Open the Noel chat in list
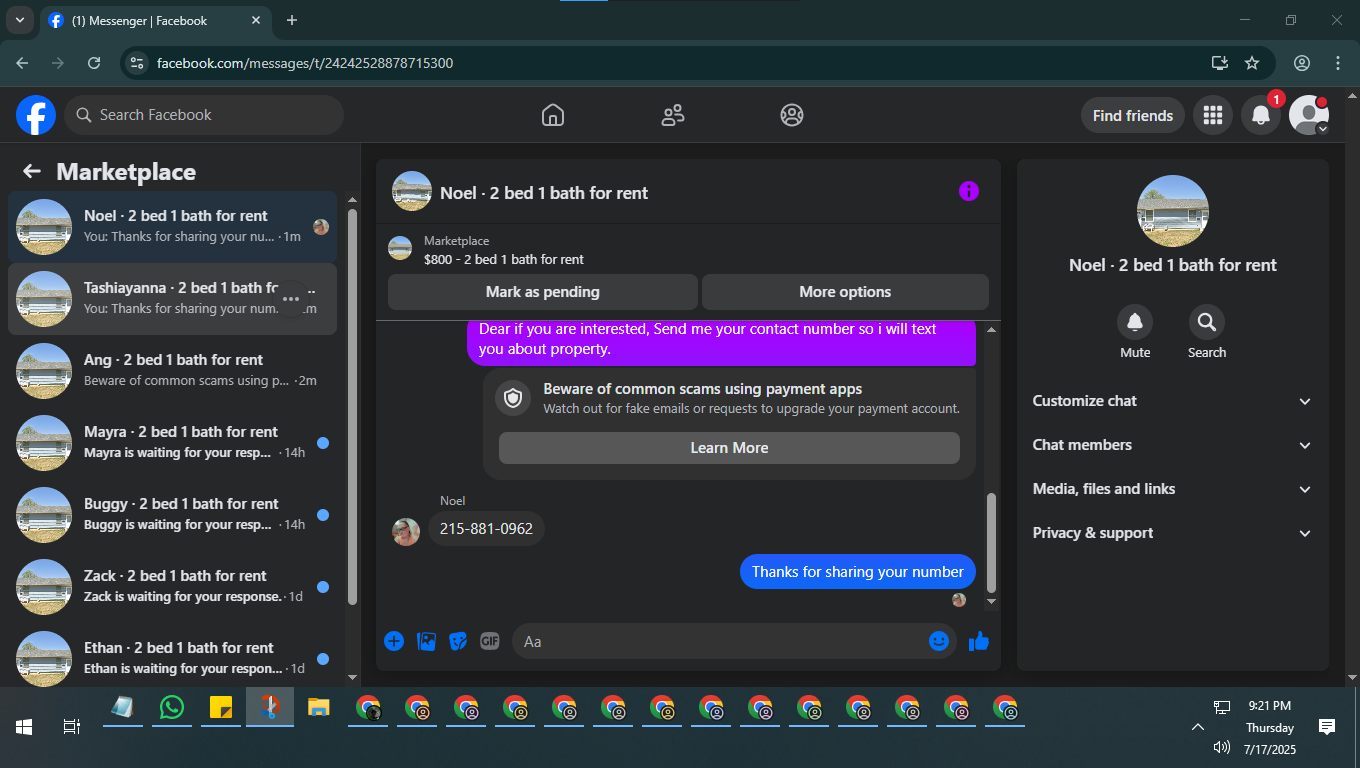The width and height of the screenshot is (1360, 768). (x=172, y=226)
